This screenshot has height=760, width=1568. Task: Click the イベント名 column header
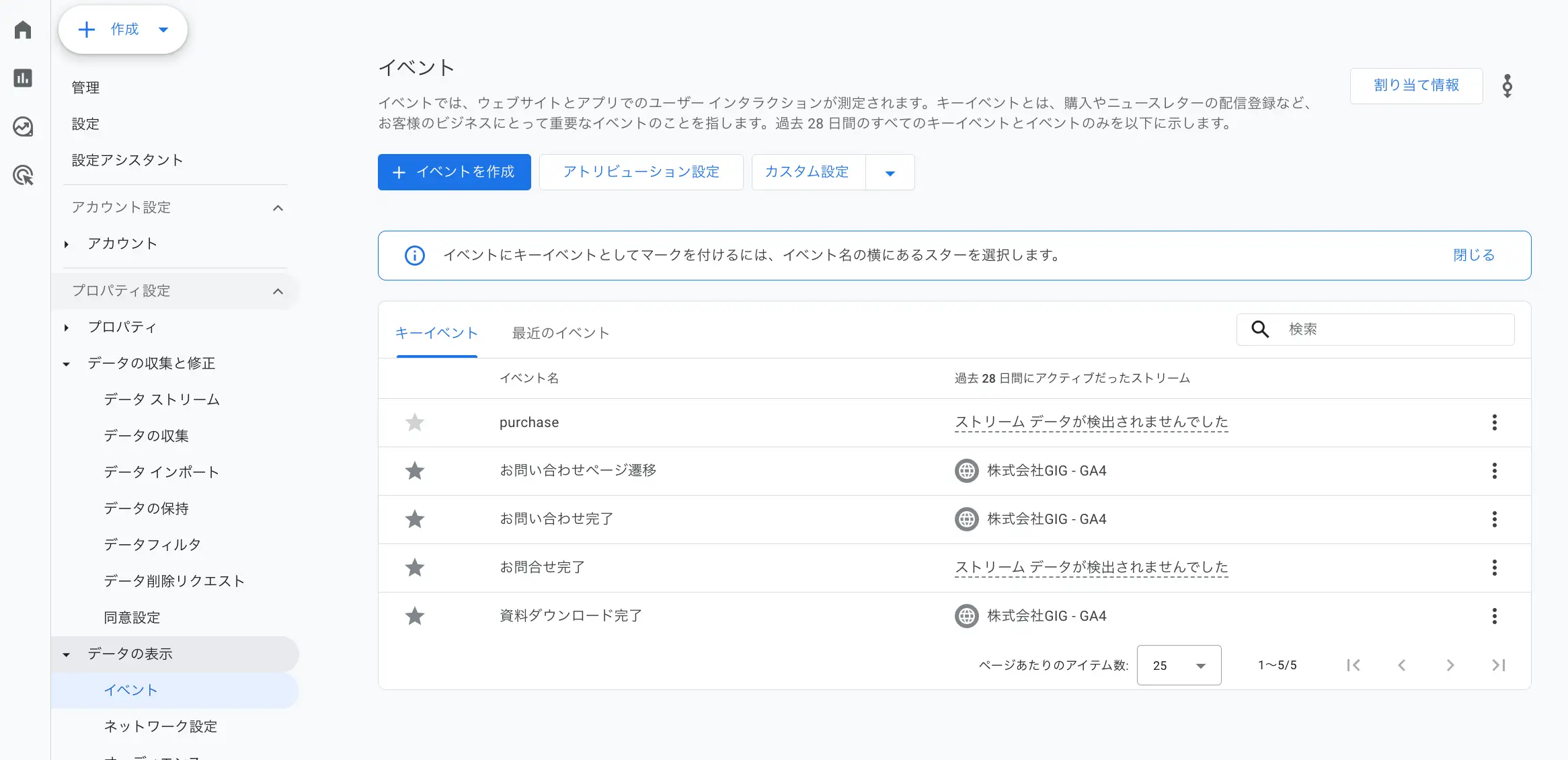529,378
